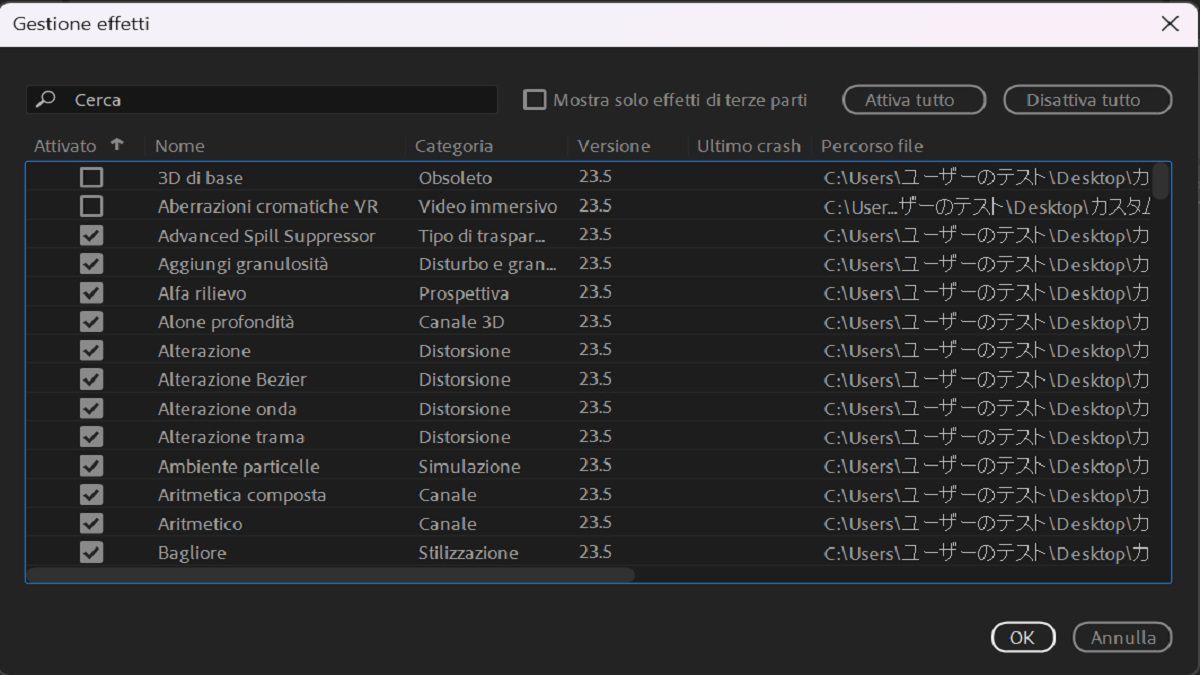Enable the 3D di base effect checkbox
1200x675 pixels.
(x=91, y=178)
